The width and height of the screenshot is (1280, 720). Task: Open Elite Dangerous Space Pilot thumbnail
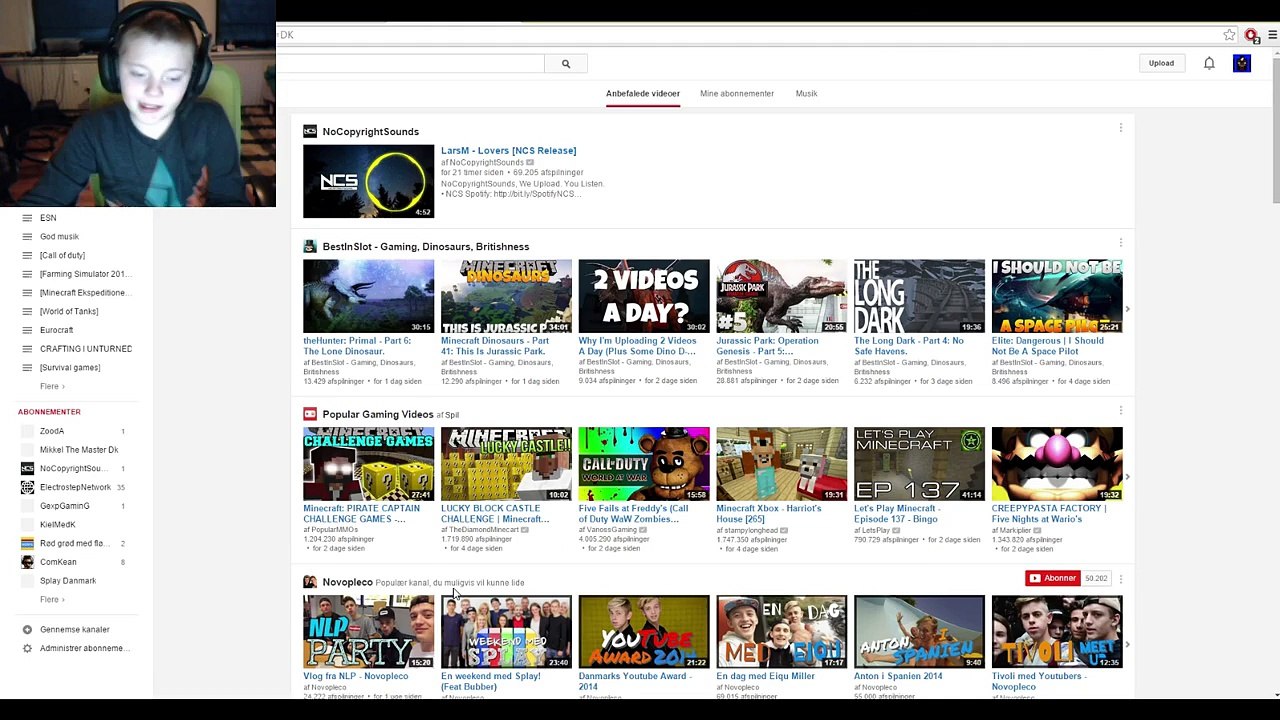1057,296
